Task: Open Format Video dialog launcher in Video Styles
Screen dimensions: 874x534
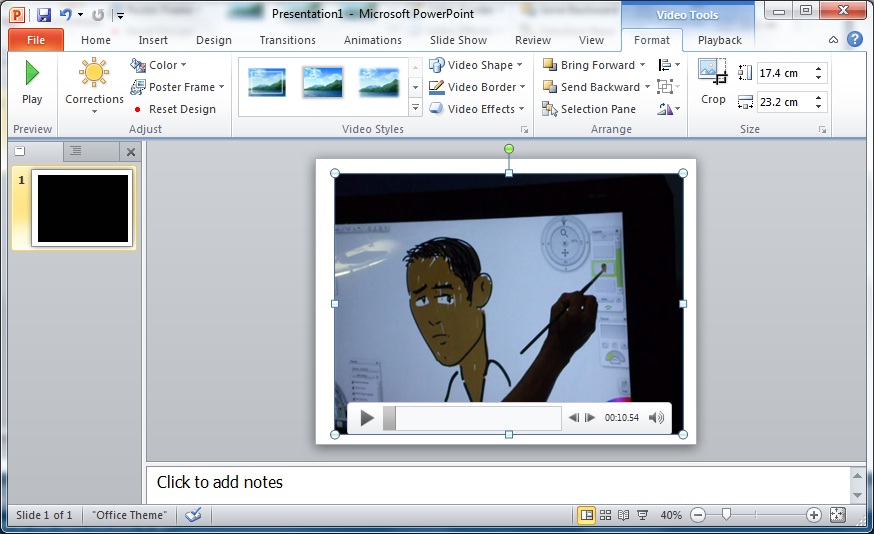Action: 525,129
